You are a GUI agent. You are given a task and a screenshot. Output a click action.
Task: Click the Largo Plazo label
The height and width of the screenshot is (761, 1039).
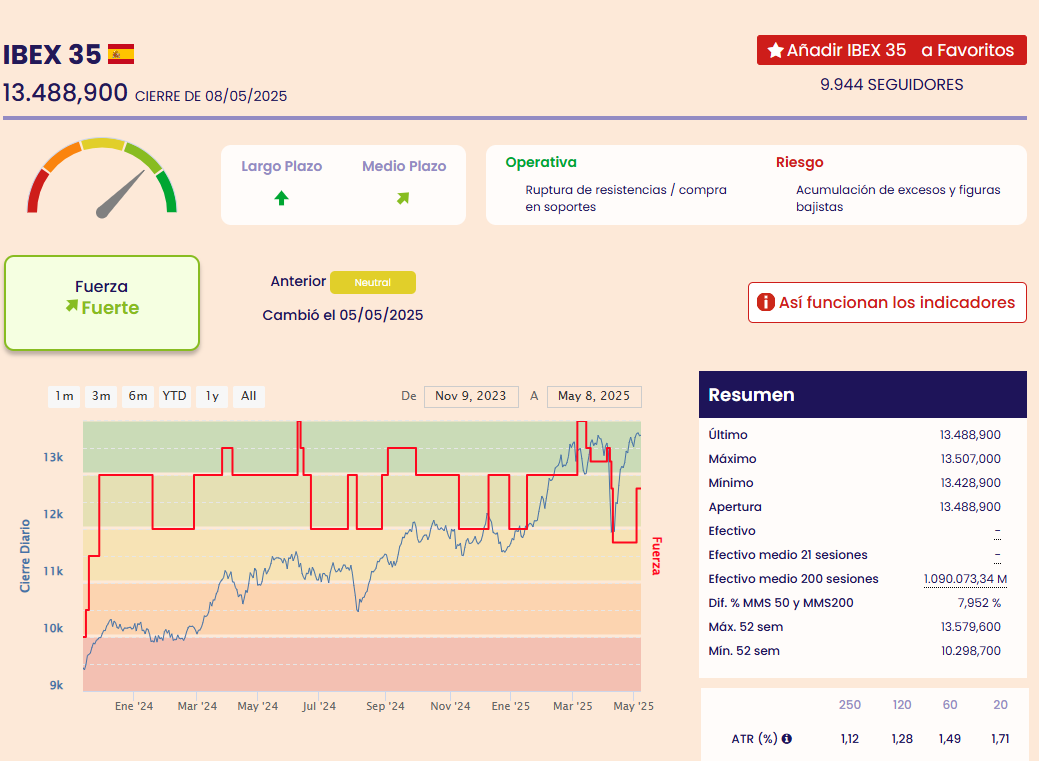point(282,166)
